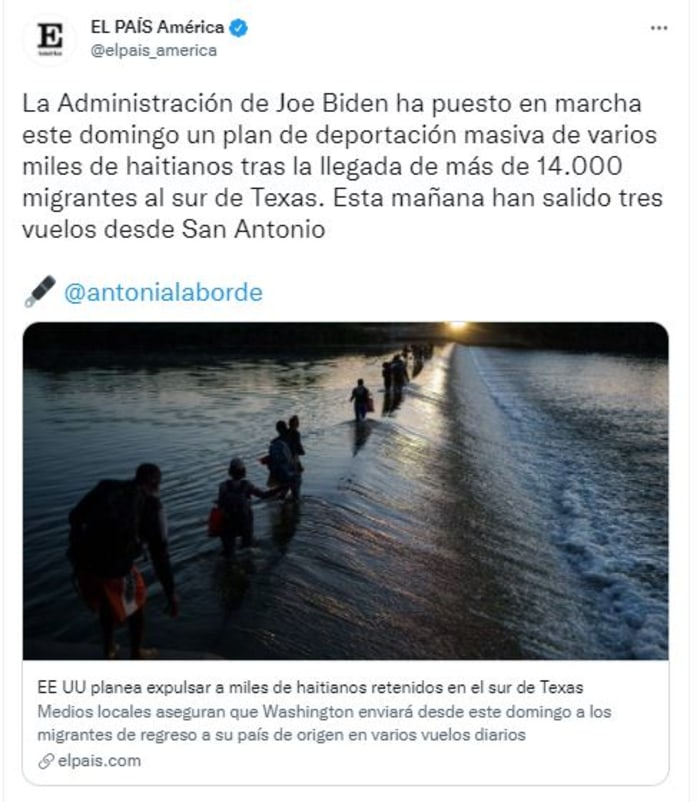The width and height of the screenshot is (700, 802).
Task: Click the '14.000' figure in tweet text
Action: (x=579, y=166)
